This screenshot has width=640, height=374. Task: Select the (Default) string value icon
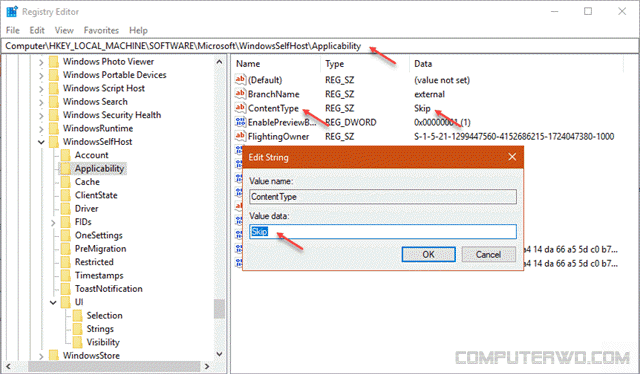pyautogui.click(x=240, y=80)
